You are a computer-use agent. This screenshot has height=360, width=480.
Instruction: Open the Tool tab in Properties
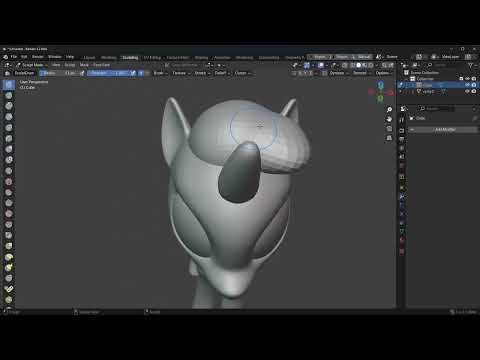[402, 120]
